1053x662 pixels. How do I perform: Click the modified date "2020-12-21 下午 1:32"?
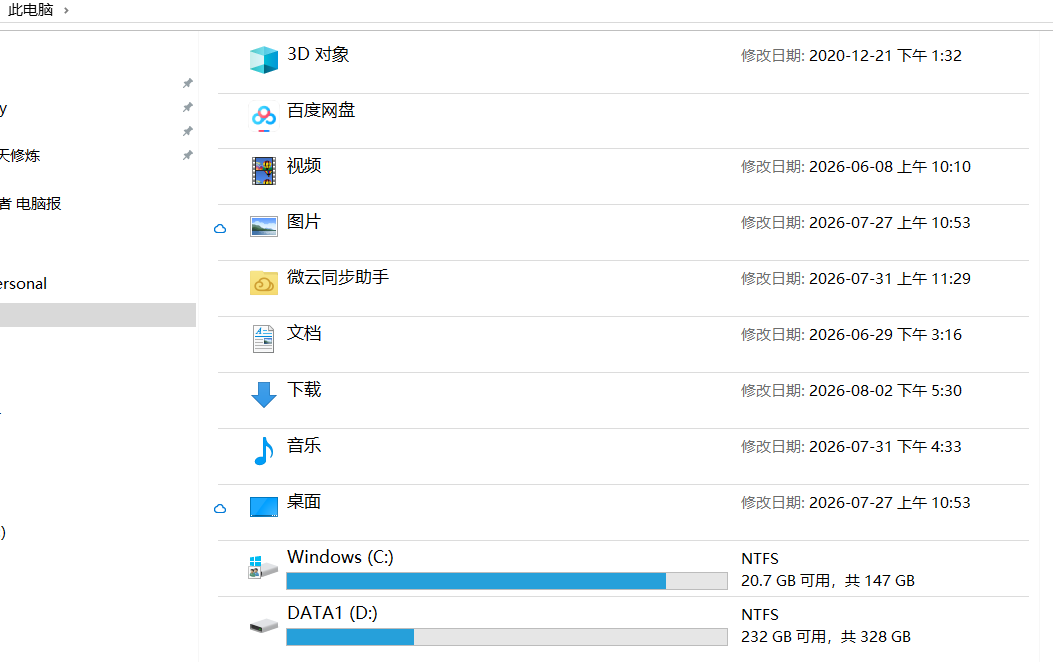click(885, 56)
